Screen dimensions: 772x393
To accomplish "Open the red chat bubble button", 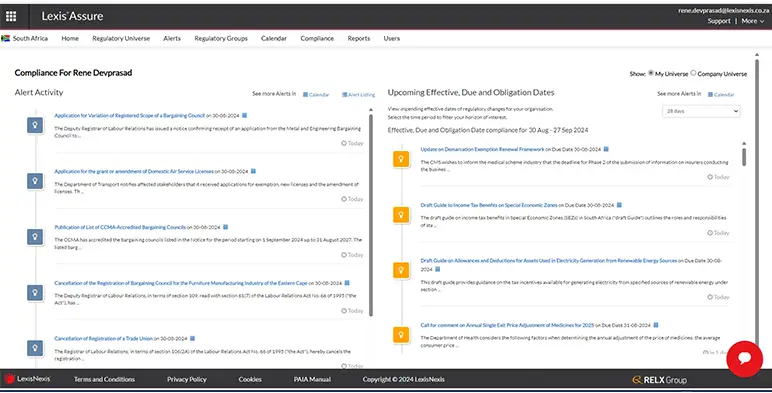I will point(744,359).
